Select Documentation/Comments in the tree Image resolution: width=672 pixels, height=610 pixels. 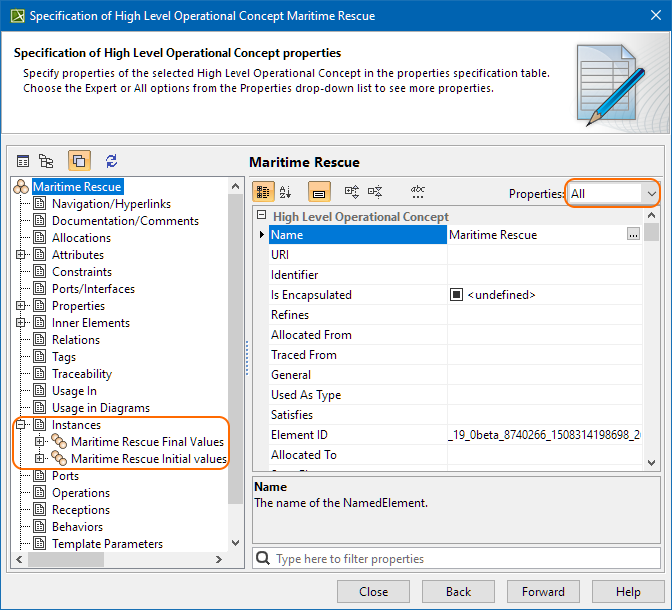point(125,221)
